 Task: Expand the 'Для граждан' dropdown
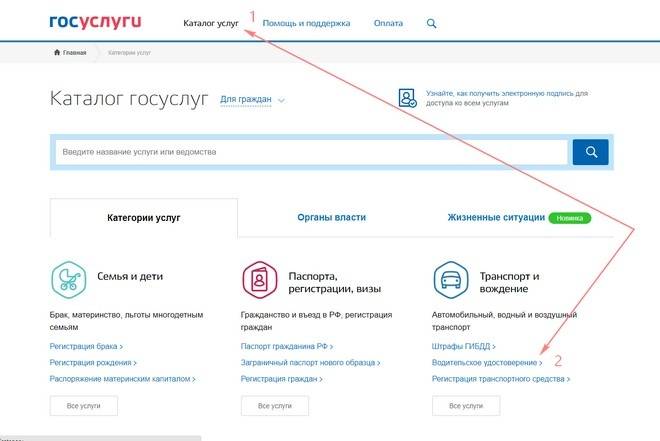click(x=252, y=100)
